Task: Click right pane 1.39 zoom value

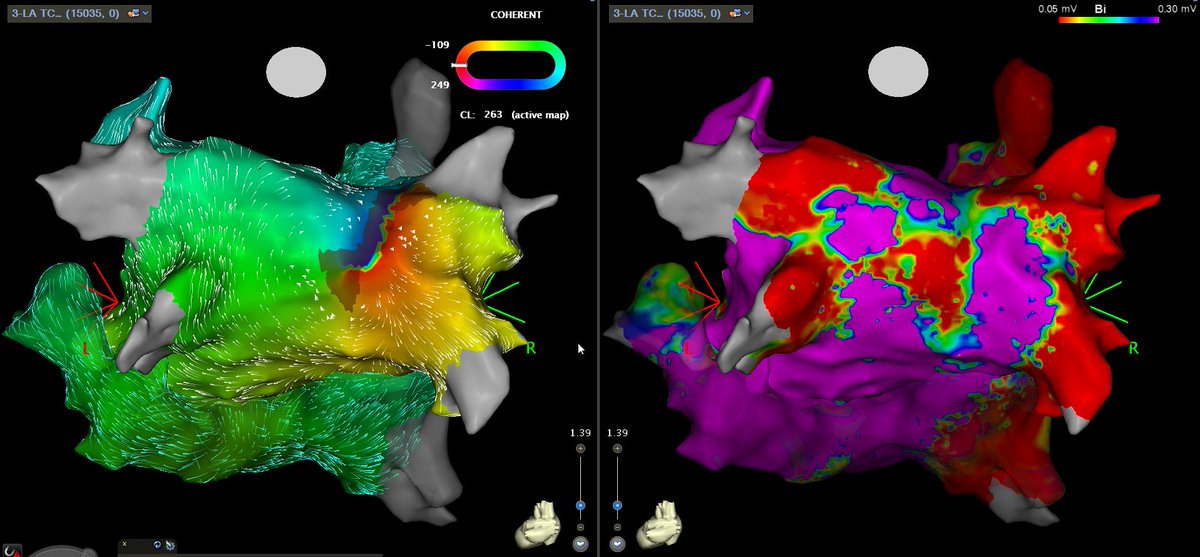Action: click(618, 432)
